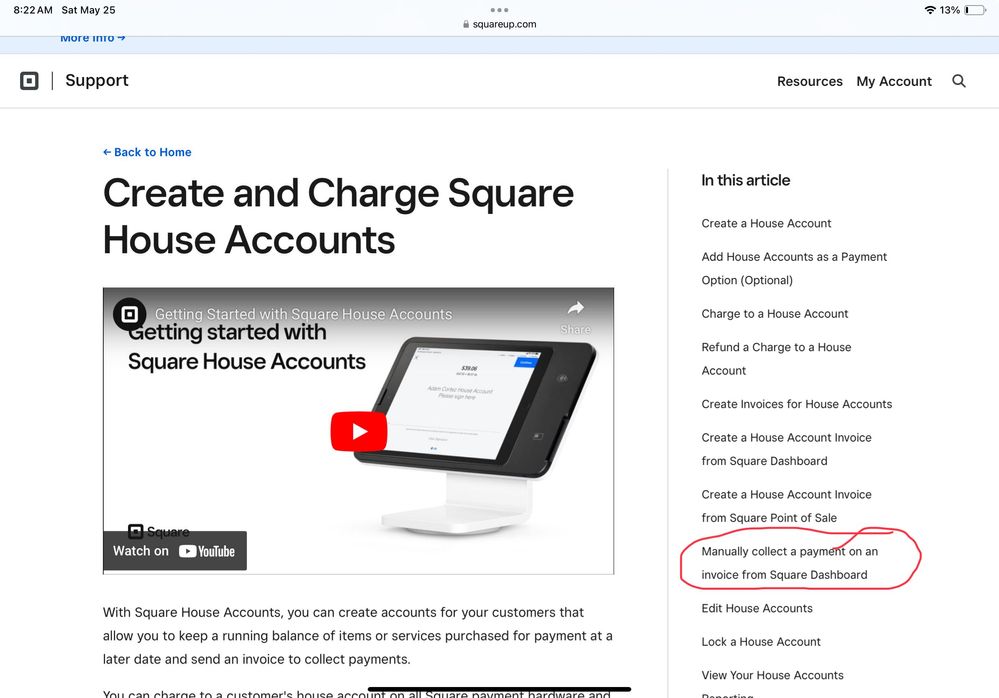Click the Square logo icon in header
Viewport: 999px width, 698px height.
coord(30,81)
